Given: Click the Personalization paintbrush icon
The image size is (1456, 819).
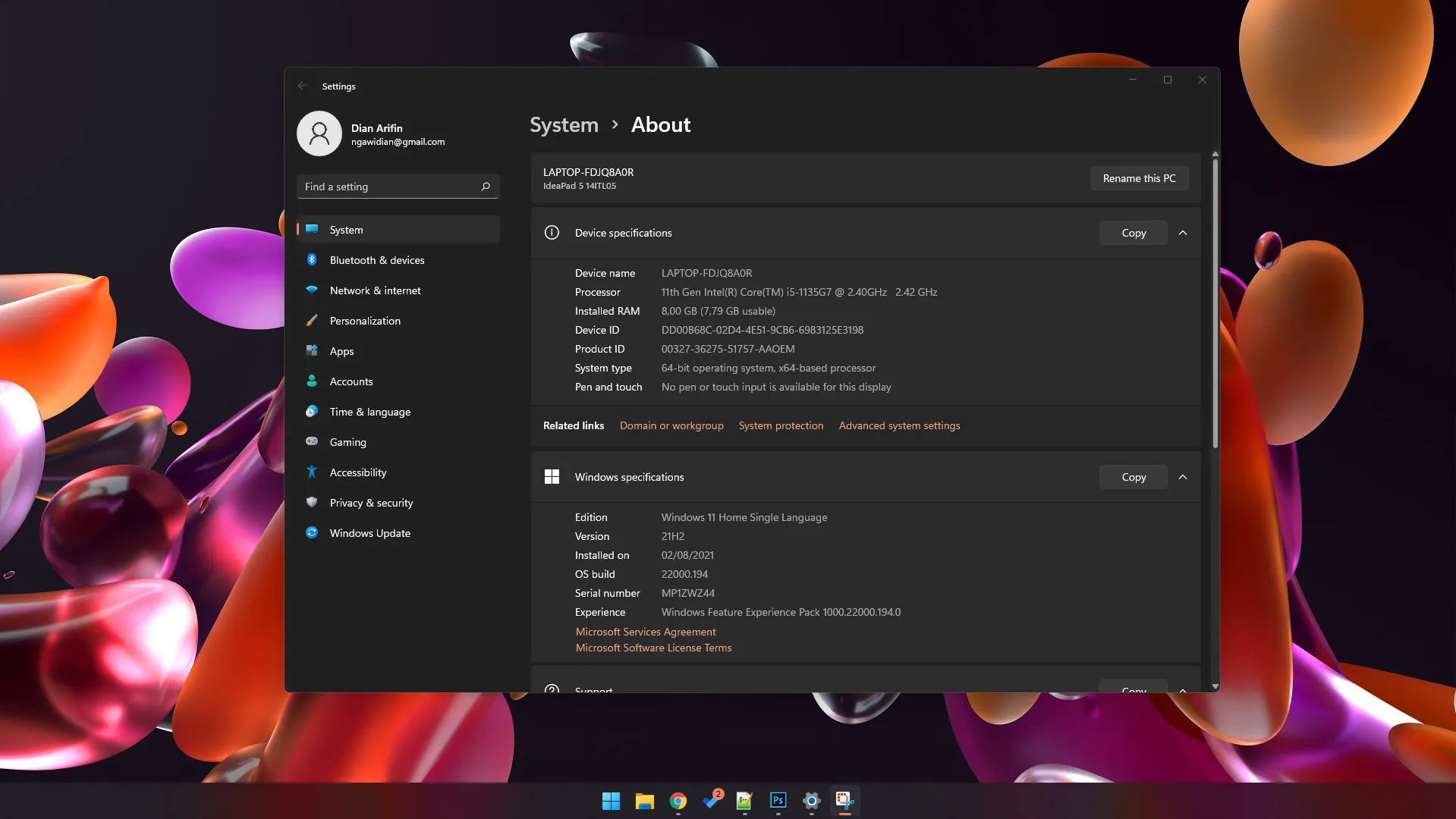Looking at the screenshot, I should pos(312,321).
